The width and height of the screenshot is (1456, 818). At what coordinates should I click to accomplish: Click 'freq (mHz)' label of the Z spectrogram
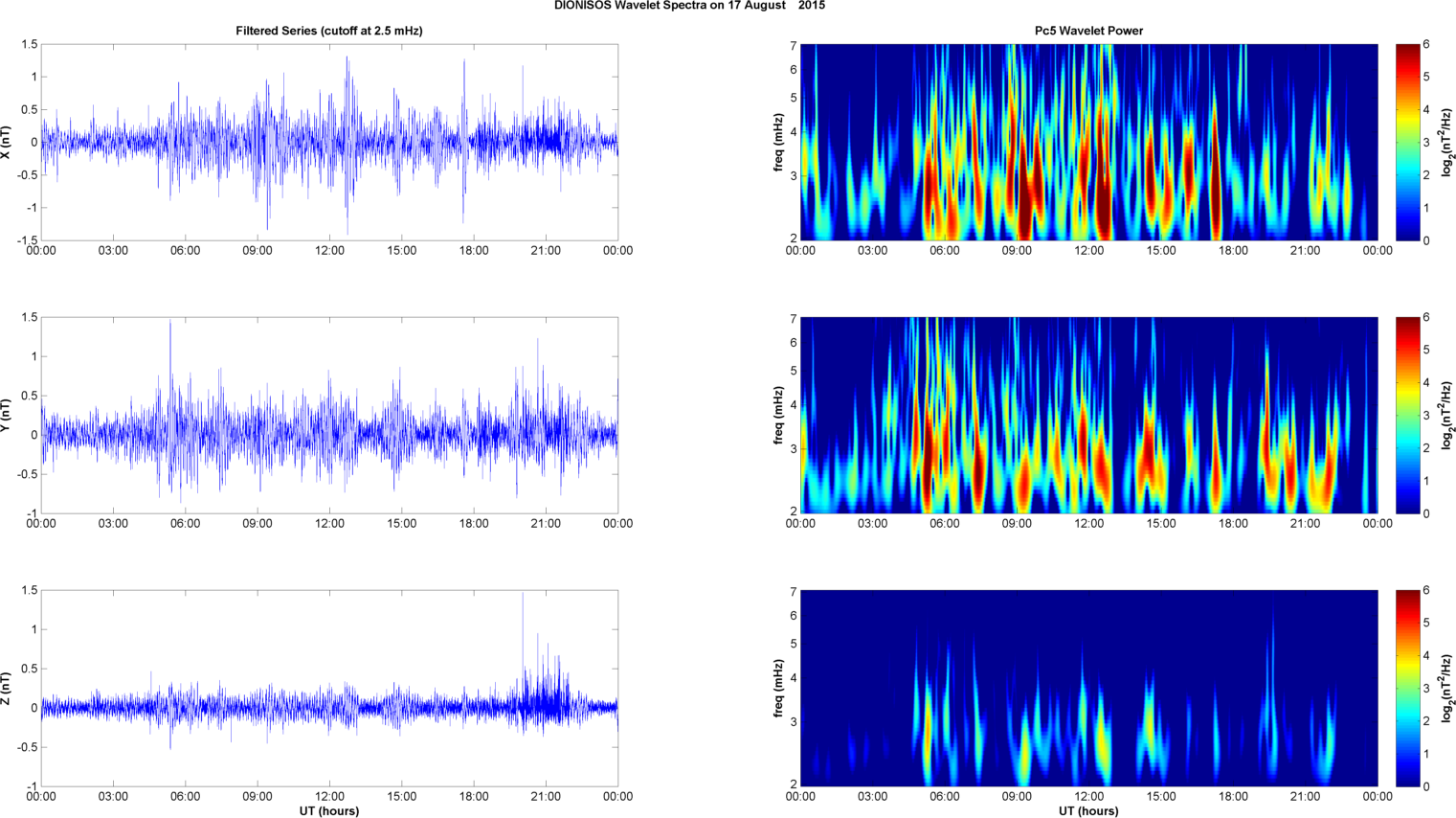pyautogui.click(x=779, y=689)
